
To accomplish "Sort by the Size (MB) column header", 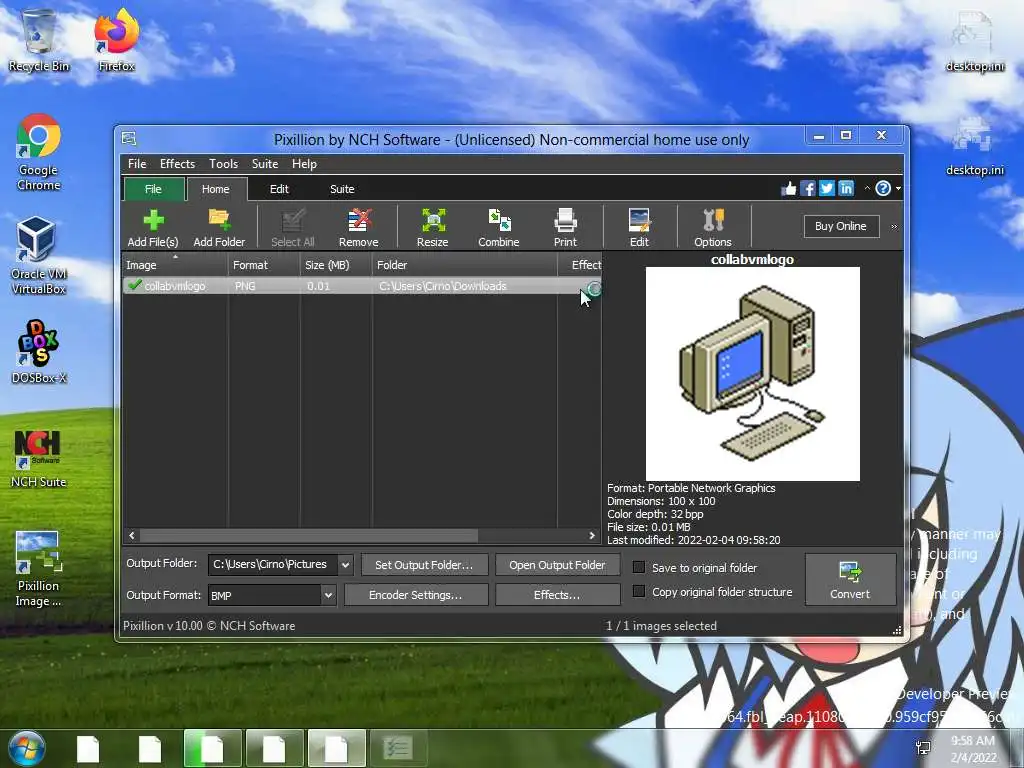I will [336, 264].
